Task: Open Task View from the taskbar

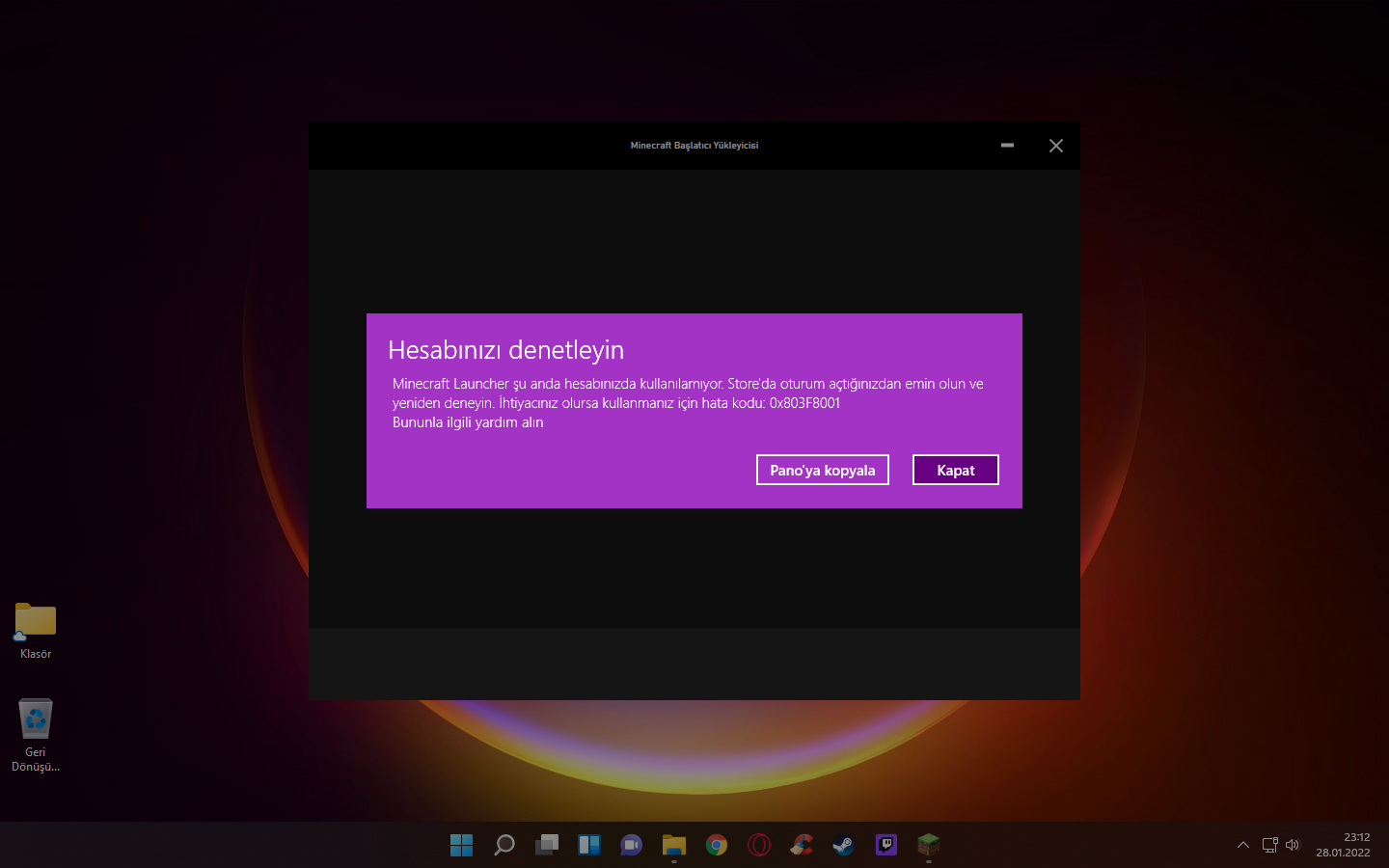Action: coord(547,845)
